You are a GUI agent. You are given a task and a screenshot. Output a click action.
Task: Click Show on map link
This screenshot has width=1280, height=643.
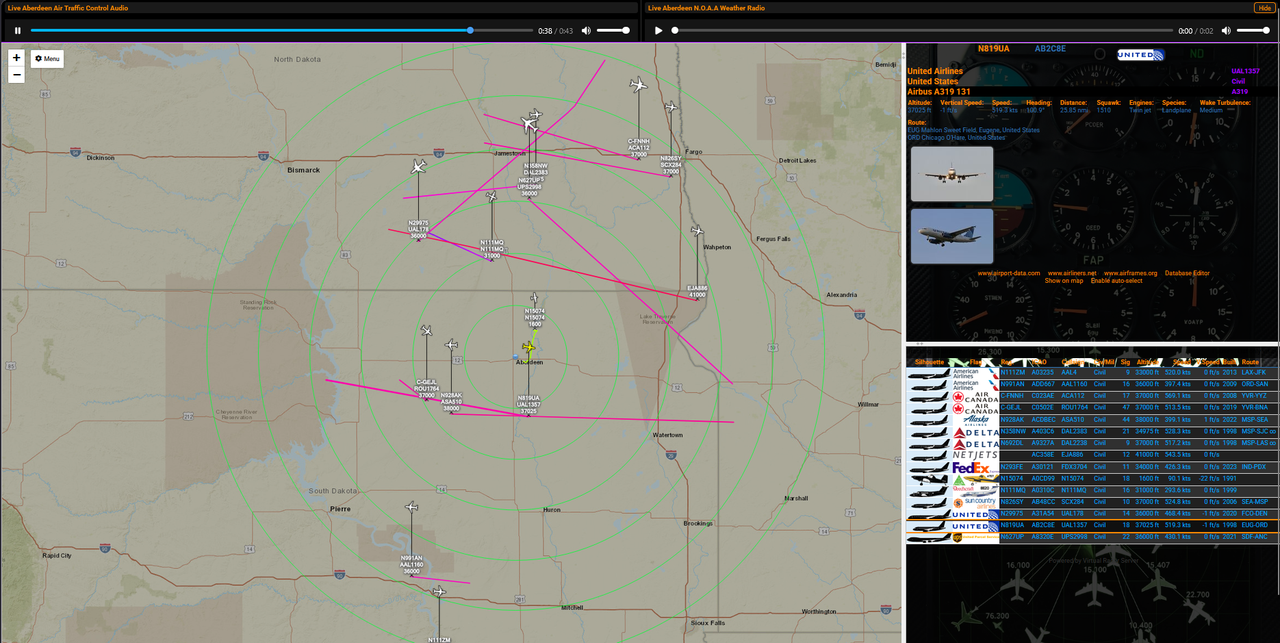pos(1064,281)
